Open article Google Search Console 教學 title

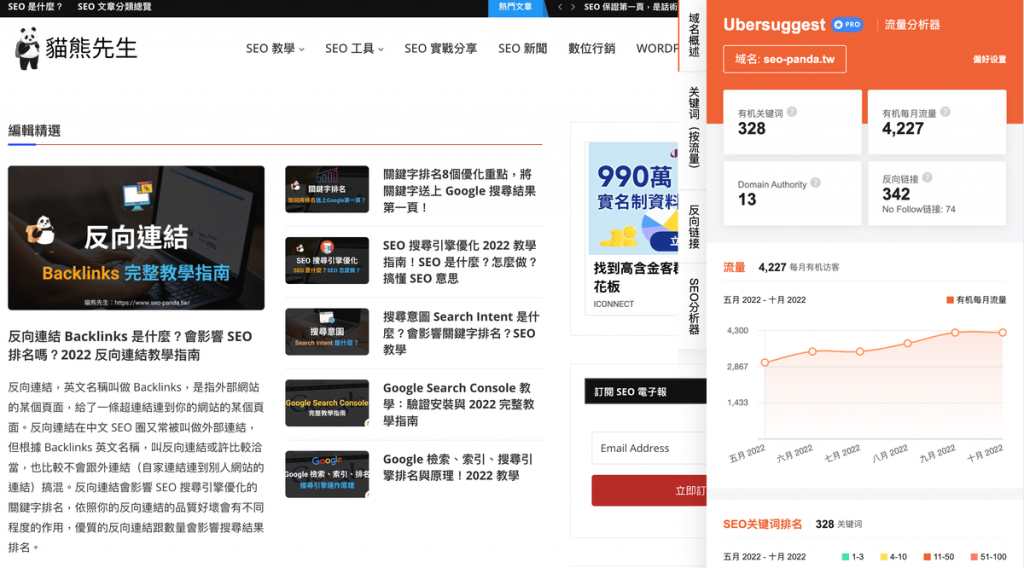(x=458, y=404)
